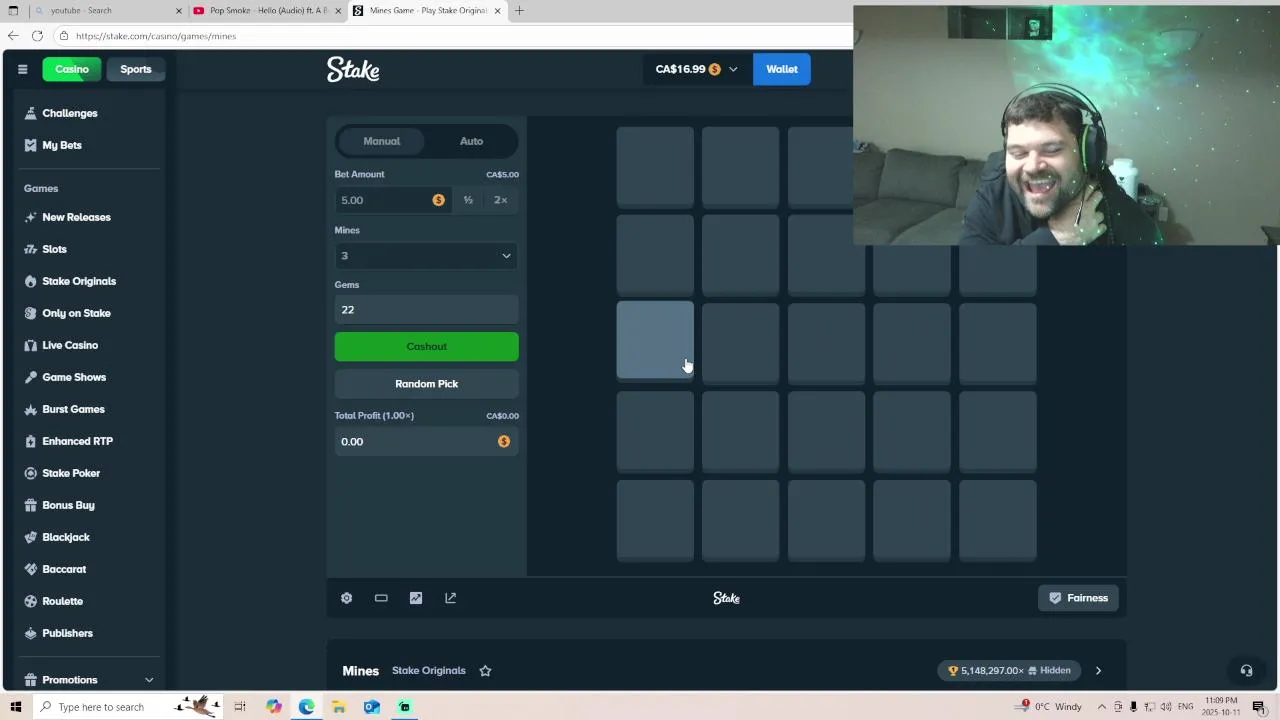Open Outlook from taskbar
The image size is (1280, 720).
[x=371, y=707]
